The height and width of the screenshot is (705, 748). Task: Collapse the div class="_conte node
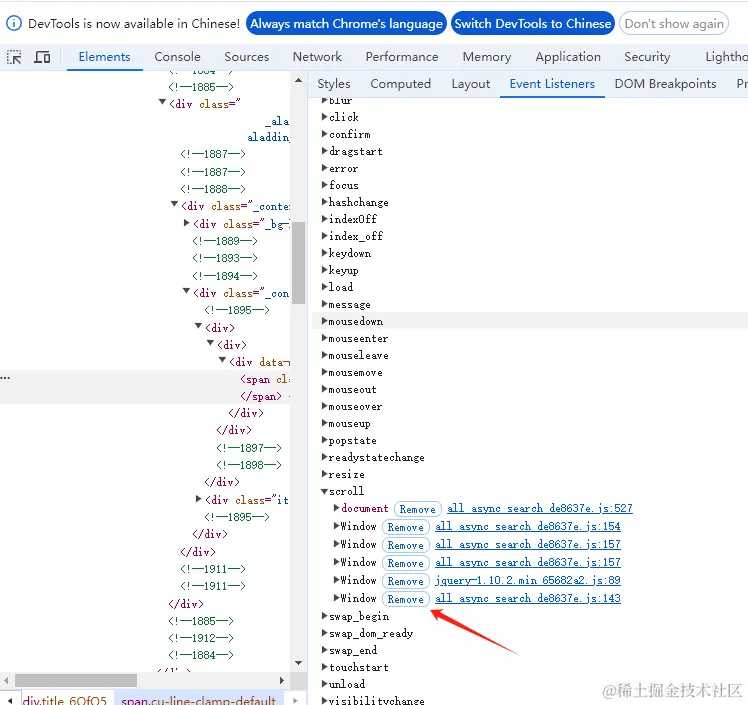tap(175, 205)
